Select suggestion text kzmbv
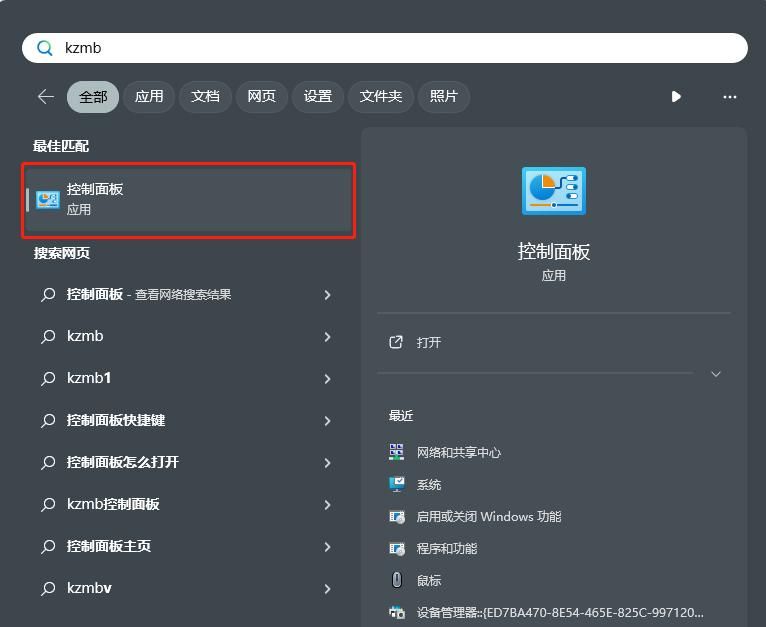This screenshot has height=627, width=766. click(x=89, y=588)
